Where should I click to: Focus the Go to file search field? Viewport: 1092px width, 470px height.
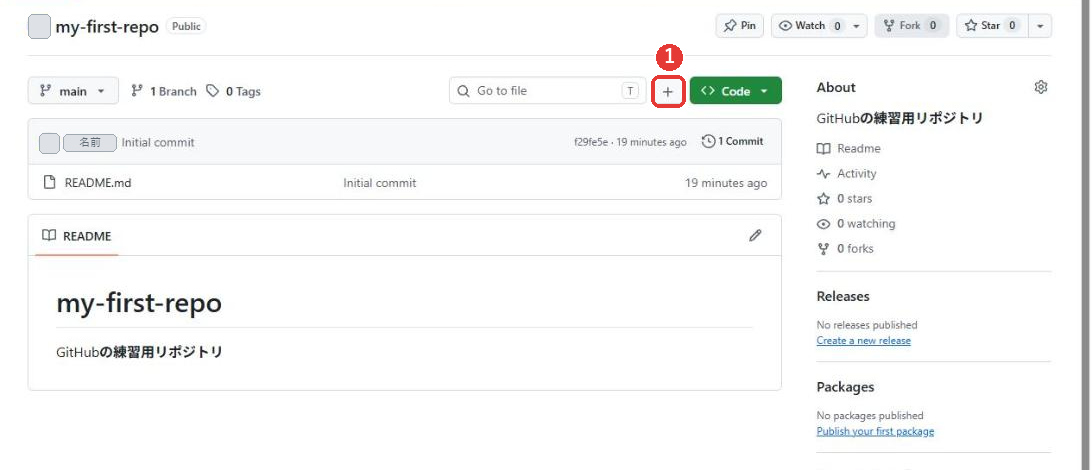pos(548,91)
